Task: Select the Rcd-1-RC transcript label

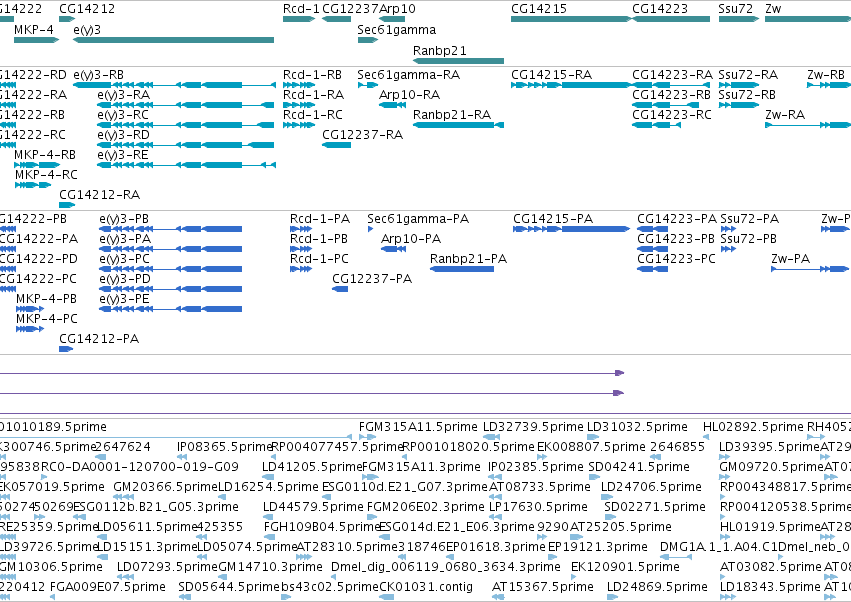Action: coord(313,115)
